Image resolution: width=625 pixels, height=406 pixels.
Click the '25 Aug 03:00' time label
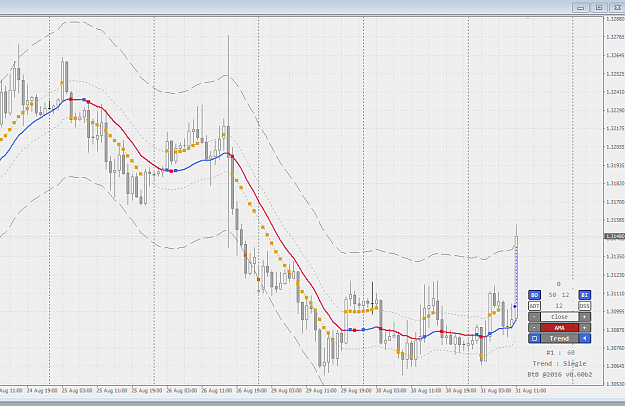pyautogui.click(x=77, y=391)
